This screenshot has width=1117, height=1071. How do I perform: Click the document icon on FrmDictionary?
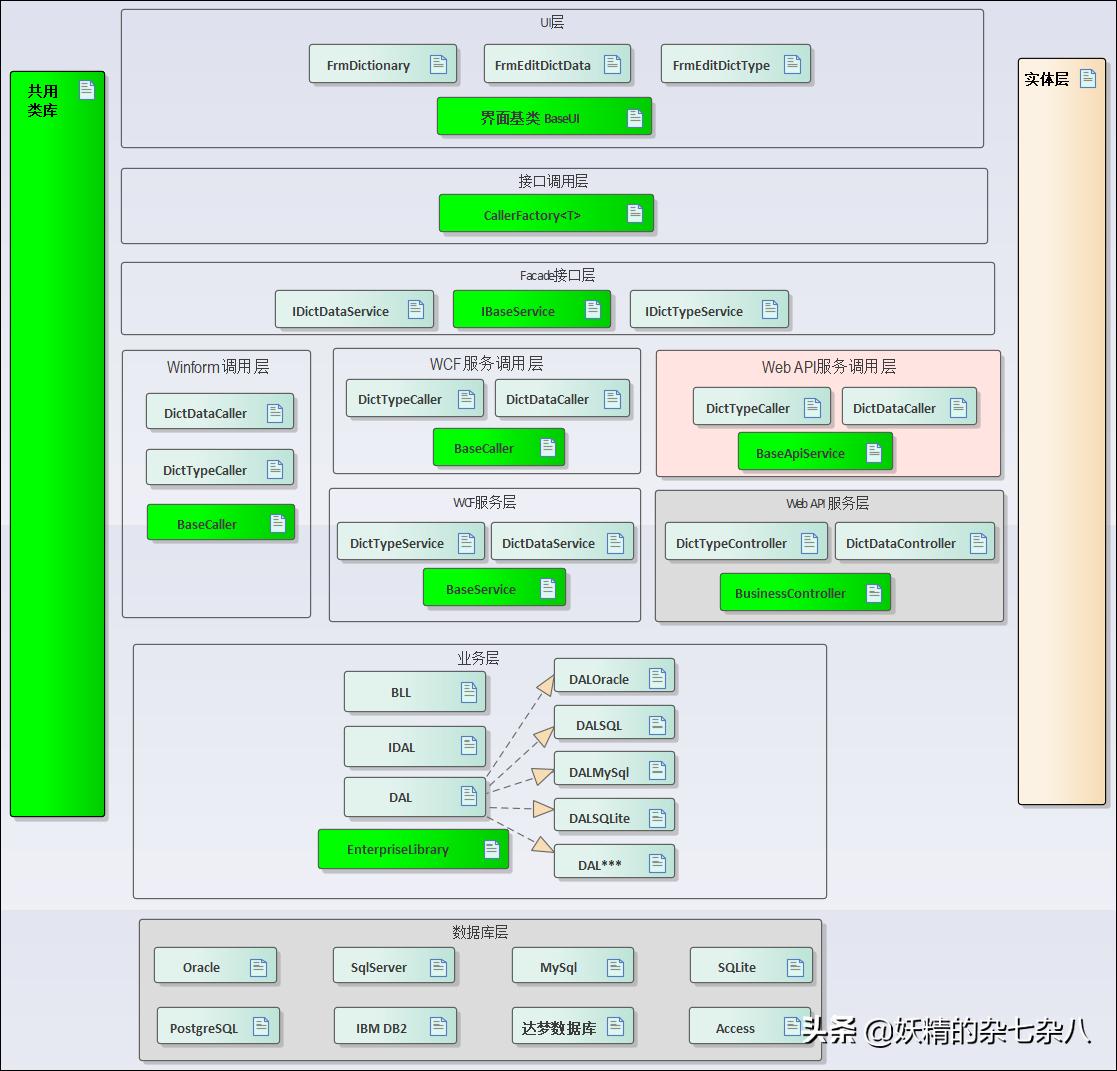click(x=438, y=63)
